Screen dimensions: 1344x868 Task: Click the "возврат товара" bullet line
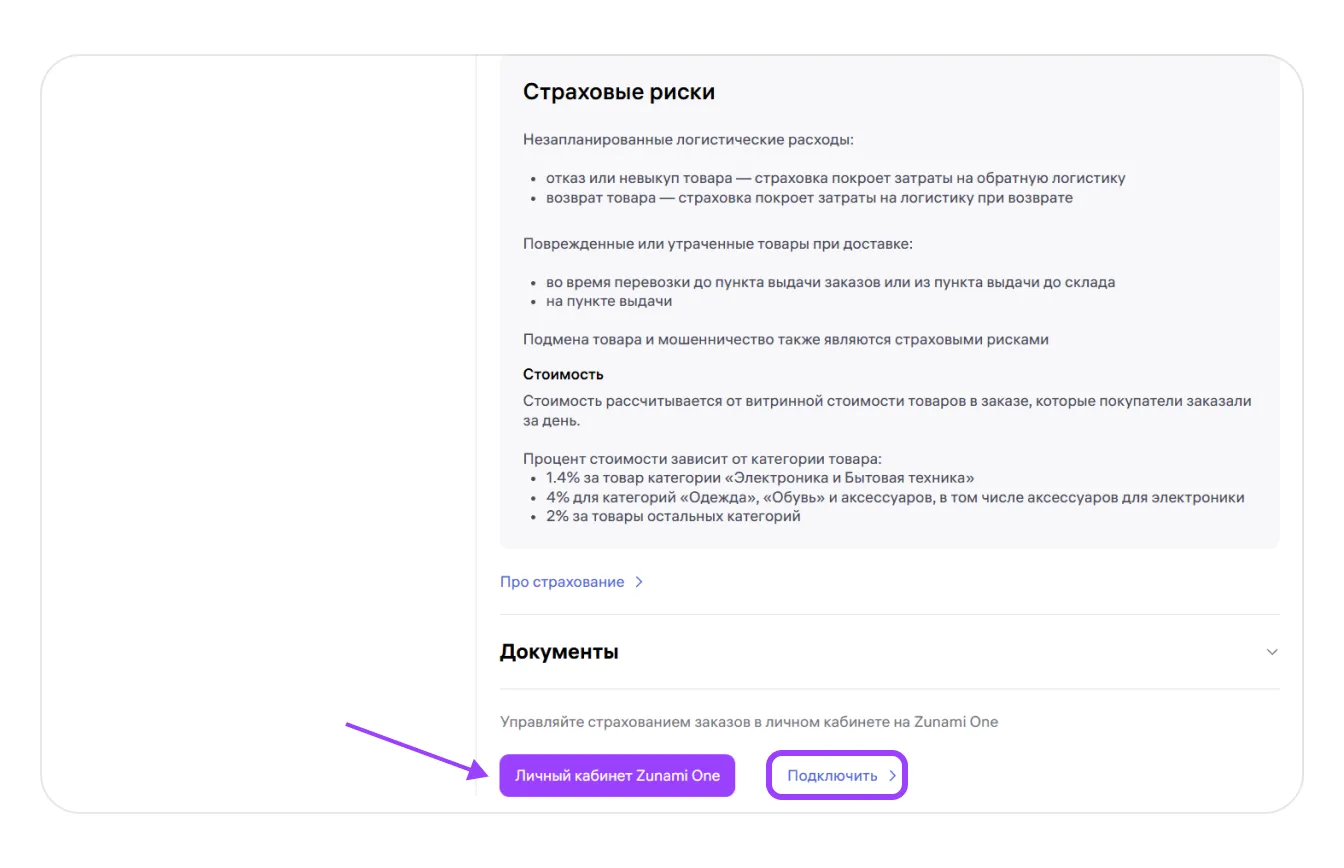pos(809,198)
